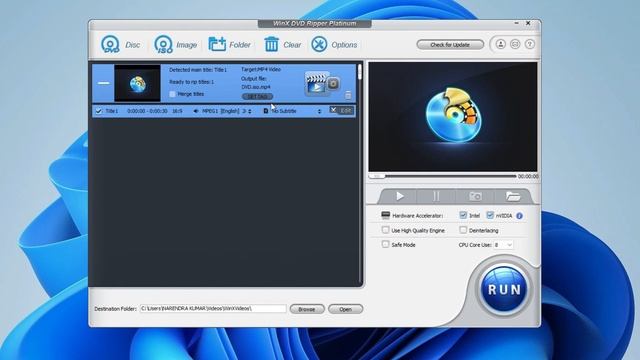The width and height of the screenshot is (640, 360).
Task: Clear the loaded title list
Action: [x=282, y=44]
